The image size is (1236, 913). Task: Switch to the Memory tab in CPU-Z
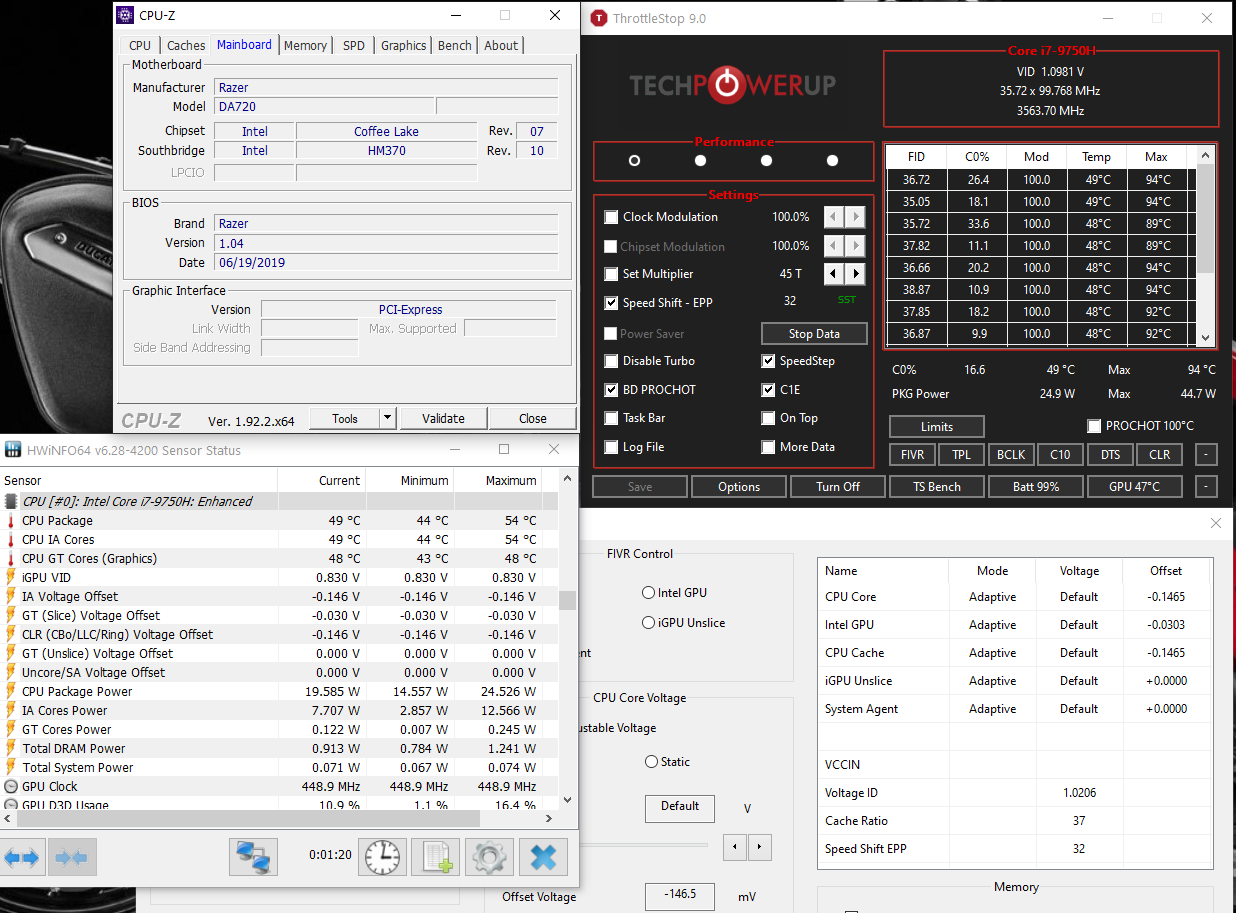[305, 45]
